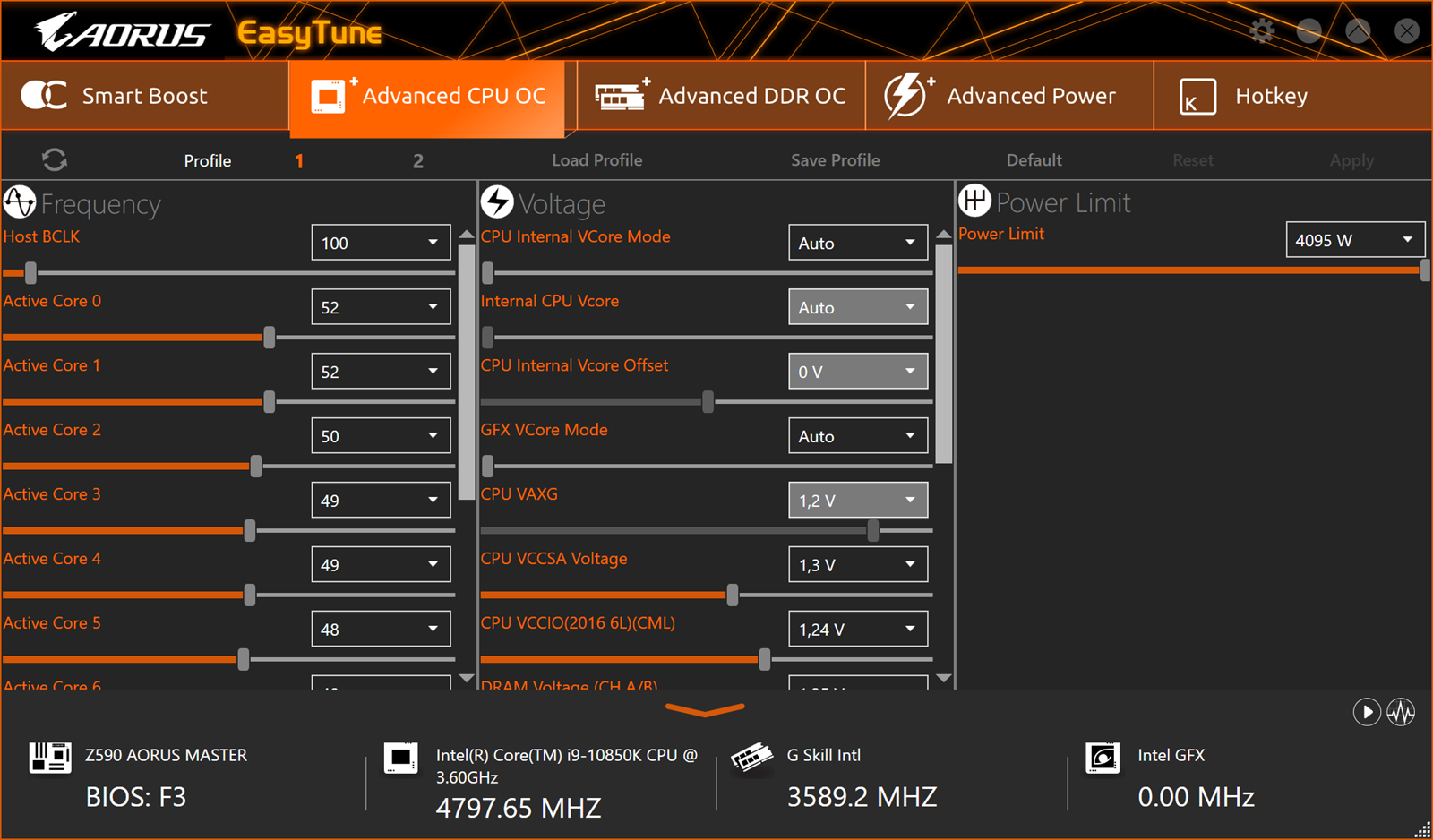Viewport: 1433px width, 840px height.
Task: Click the Apply button
Action: pos(1351,160)
